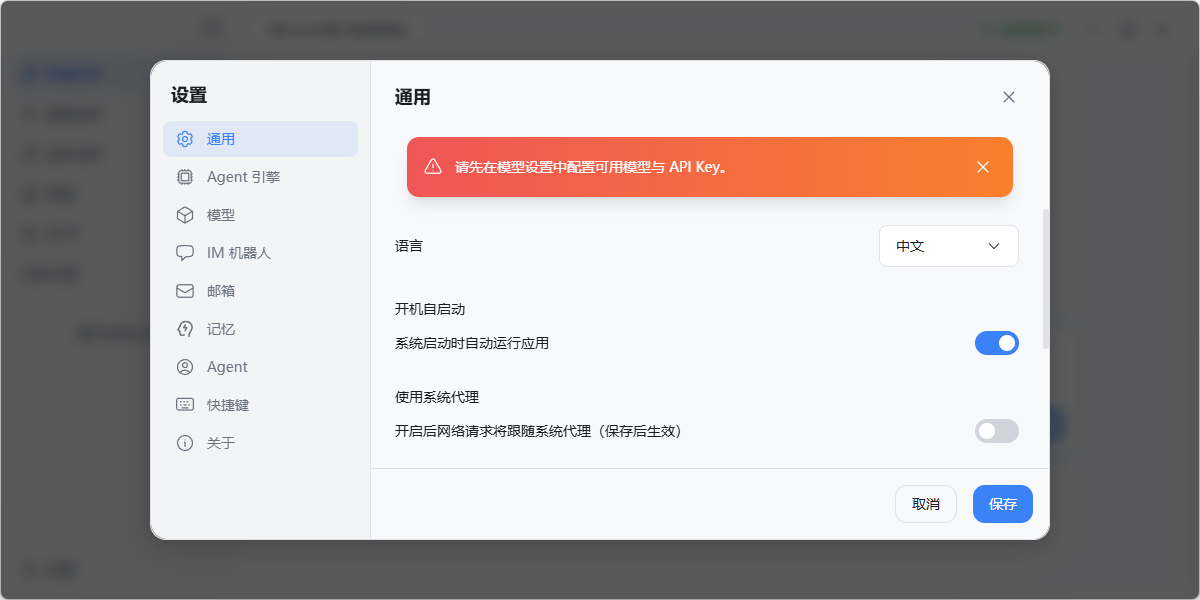This screenshot has height=600, width=1200.
Task: Click the settings panel vertical scrollbar
Action: pyautogui.click(x=1046, y=280)
